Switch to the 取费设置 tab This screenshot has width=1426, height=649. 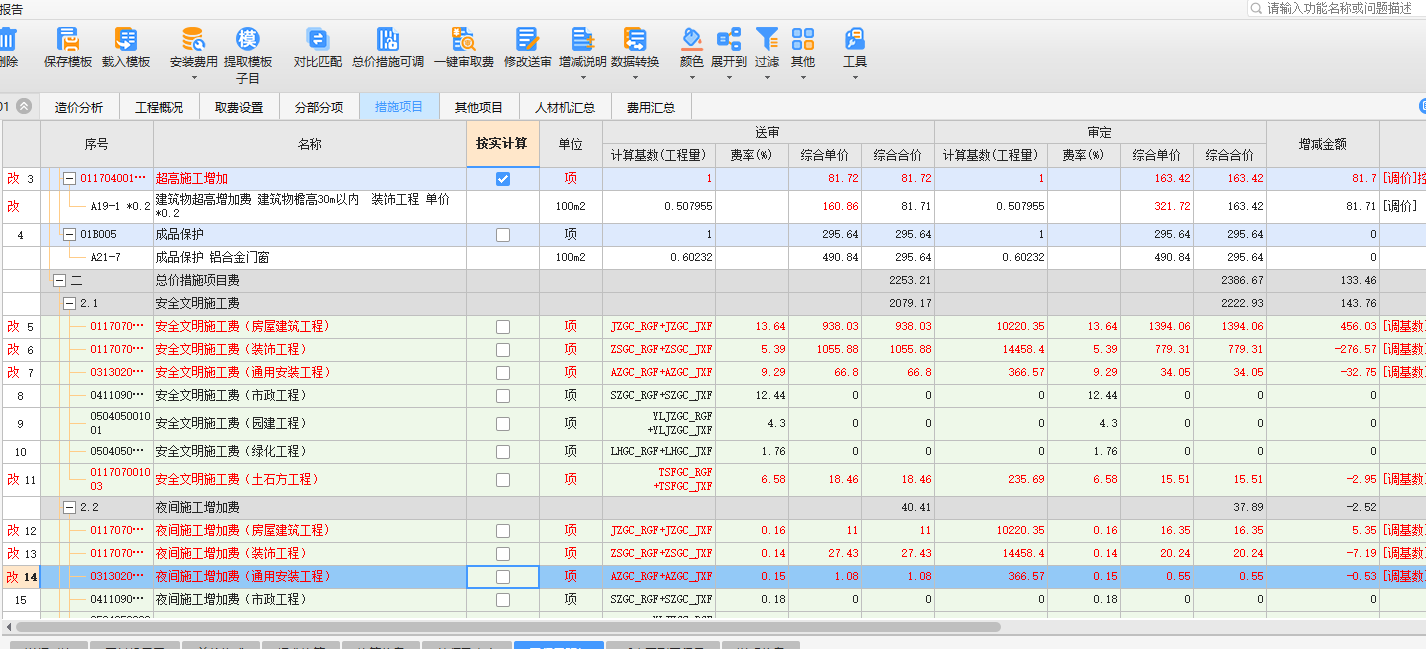[x=239, y=107]
